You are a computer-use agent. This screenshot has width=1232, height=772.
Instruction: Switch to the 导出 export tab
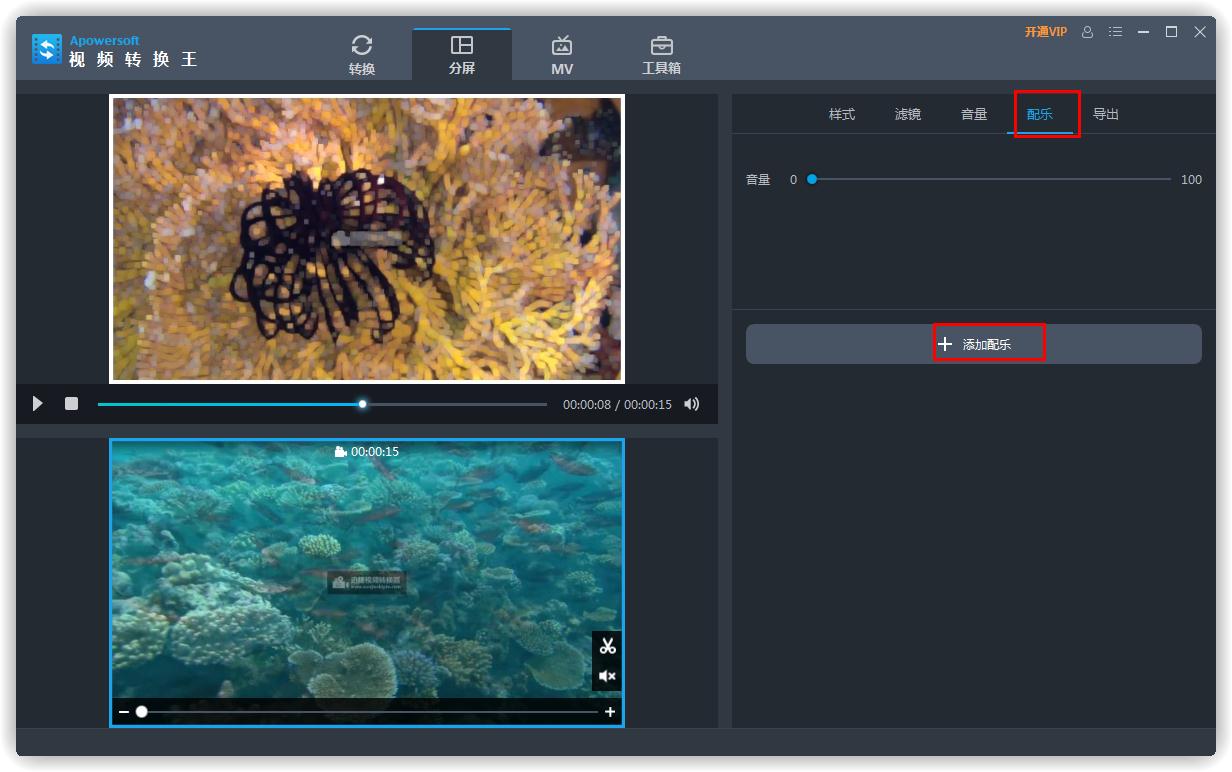(1106, 115)
